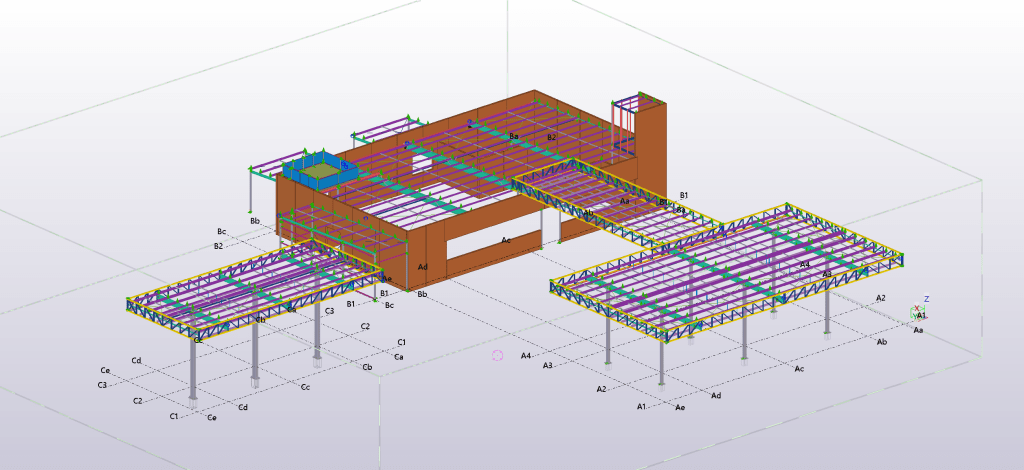
Task: Click the XYZ coordinate axis symbol
Action: coord(917,310)
